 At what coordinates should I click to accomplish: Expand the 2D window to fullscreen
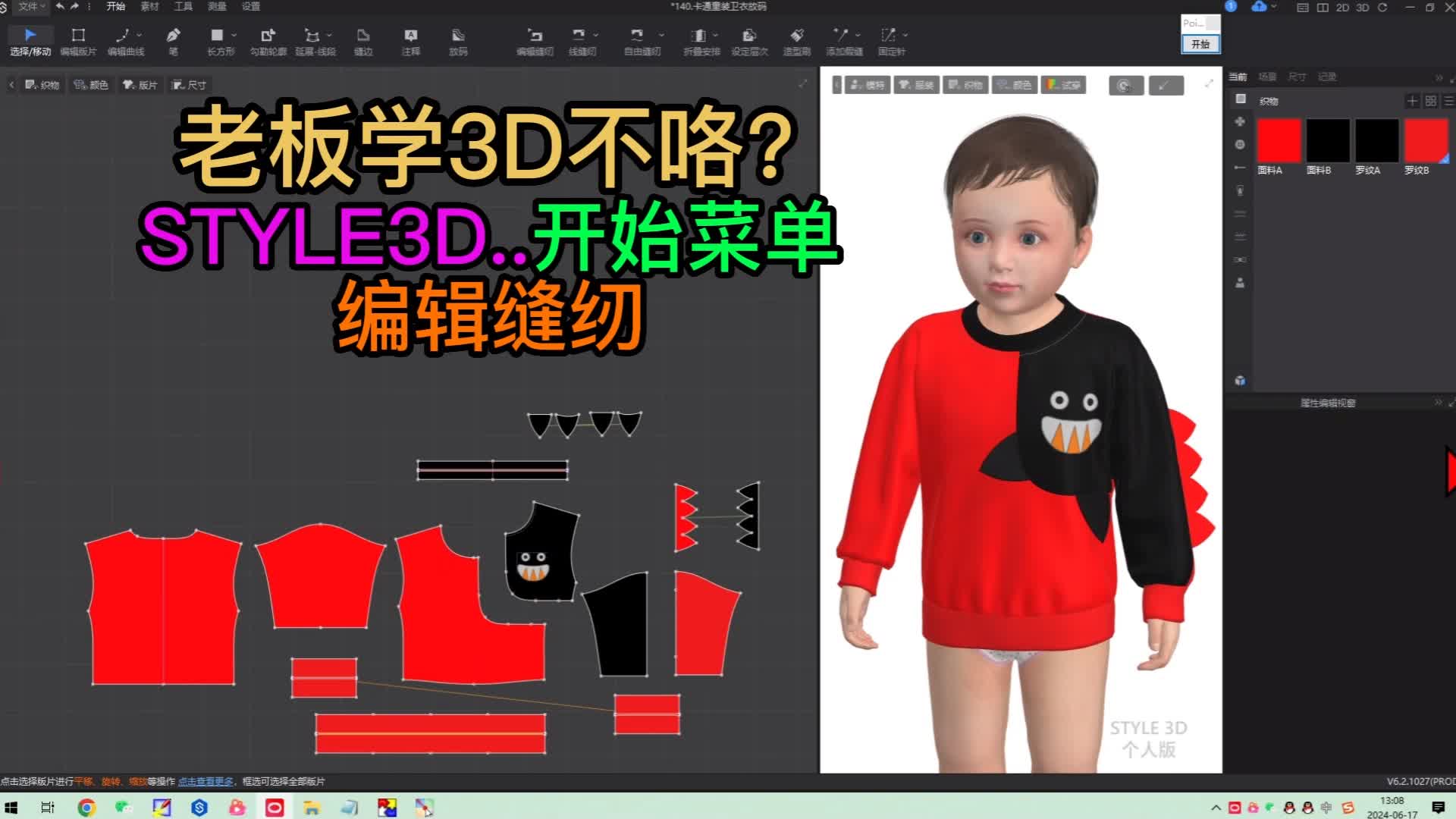pos(803,83)
